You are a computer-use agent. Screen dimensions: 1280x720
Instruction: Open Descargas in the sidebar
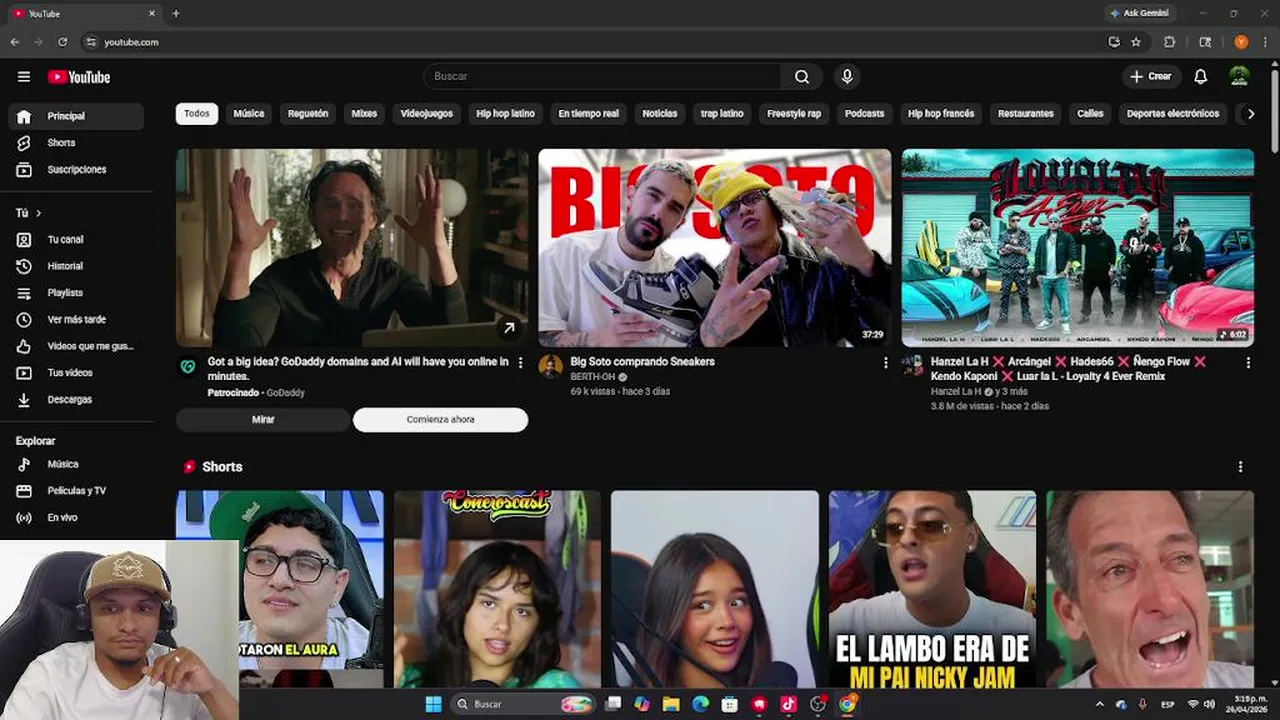(77, 400)
